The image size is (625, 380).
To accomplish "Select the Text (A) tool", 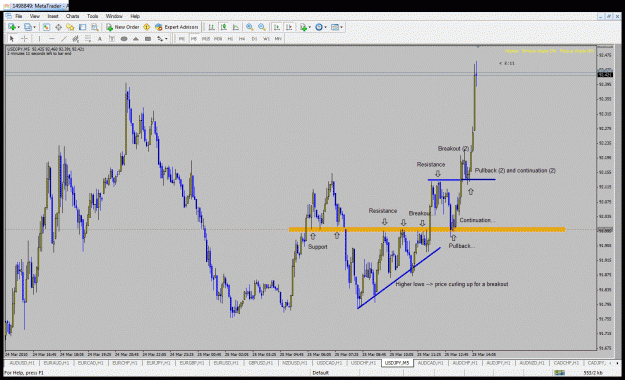I will [x=100, y=39].
